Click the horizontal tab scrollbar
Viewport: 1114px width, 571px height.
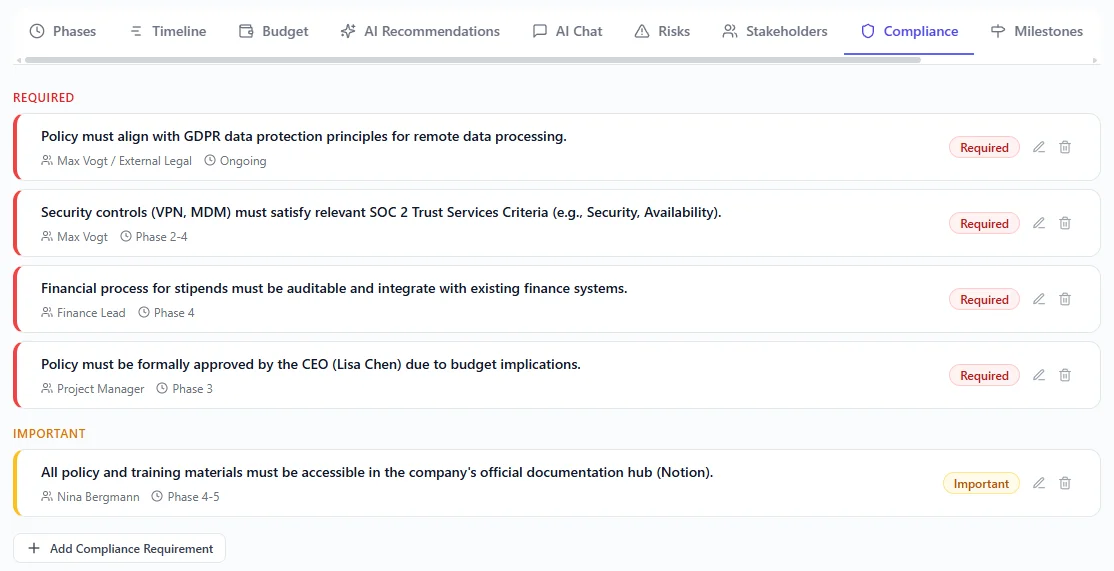pos(470,60)
